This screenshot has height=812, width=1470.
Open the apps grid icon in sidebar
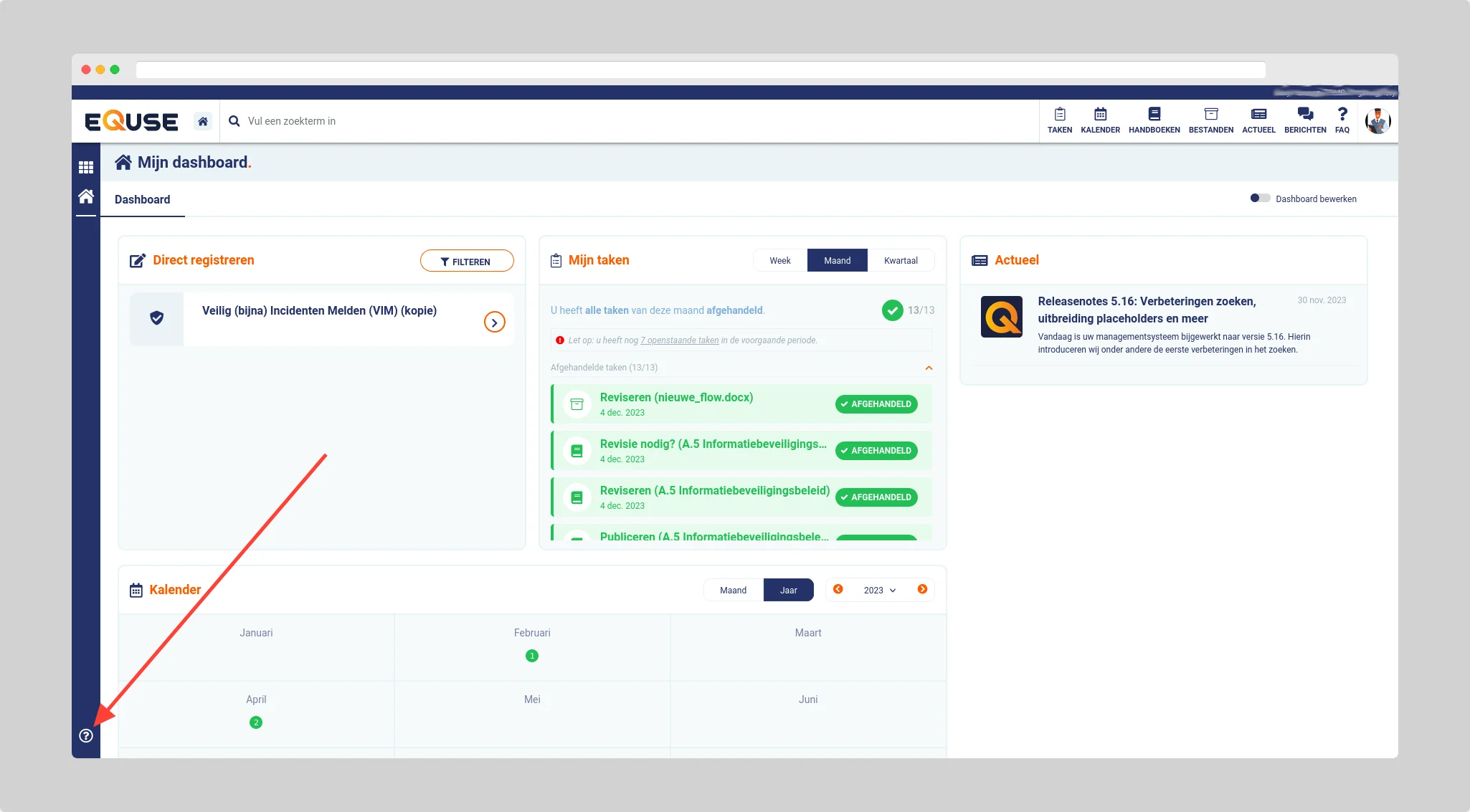tap(86, 167)
